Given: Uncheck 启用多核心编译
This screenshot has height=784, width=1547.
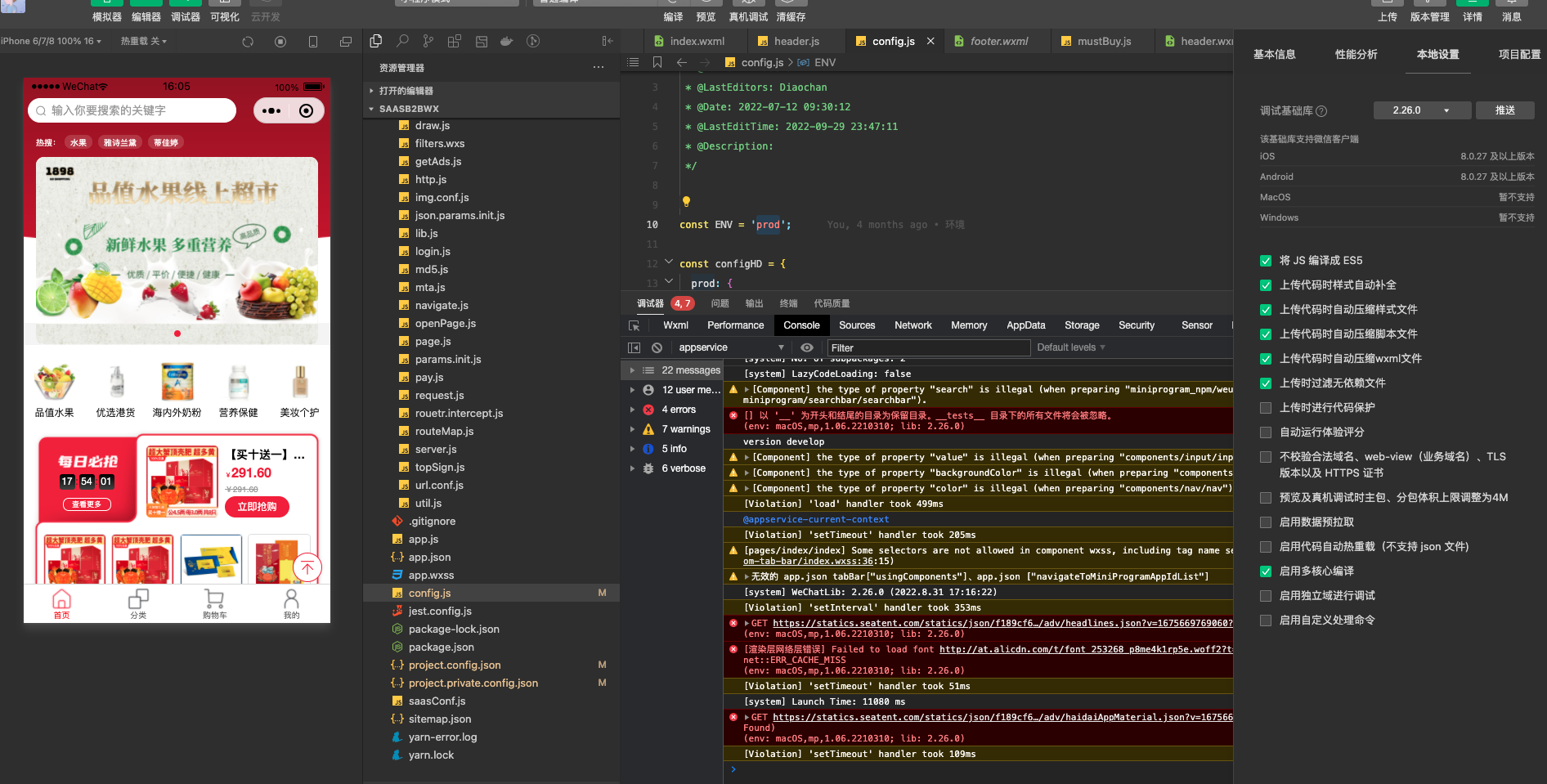Looking at the screenshot, I should click(x=1266, y=571).
